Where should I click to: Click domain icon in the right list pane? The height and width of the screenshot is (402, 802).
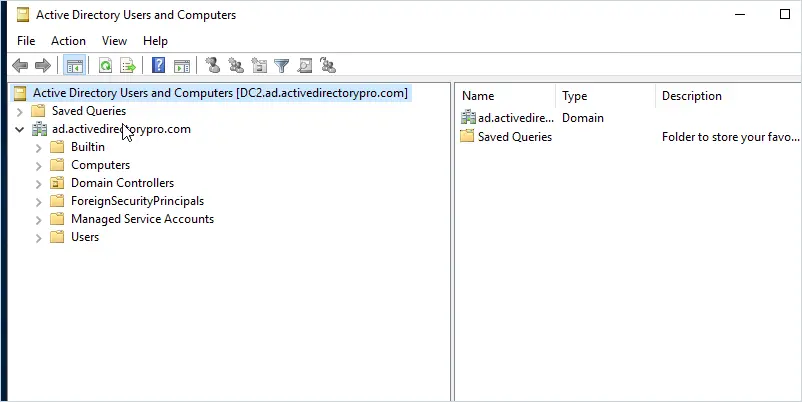[467, 118]
